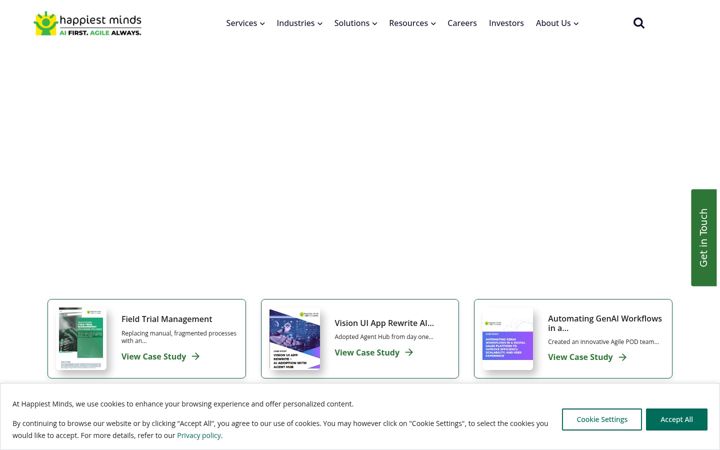Expand the Industries dropdown chevron
This screenshot has height=450, width=720.
tap(320, 24)
